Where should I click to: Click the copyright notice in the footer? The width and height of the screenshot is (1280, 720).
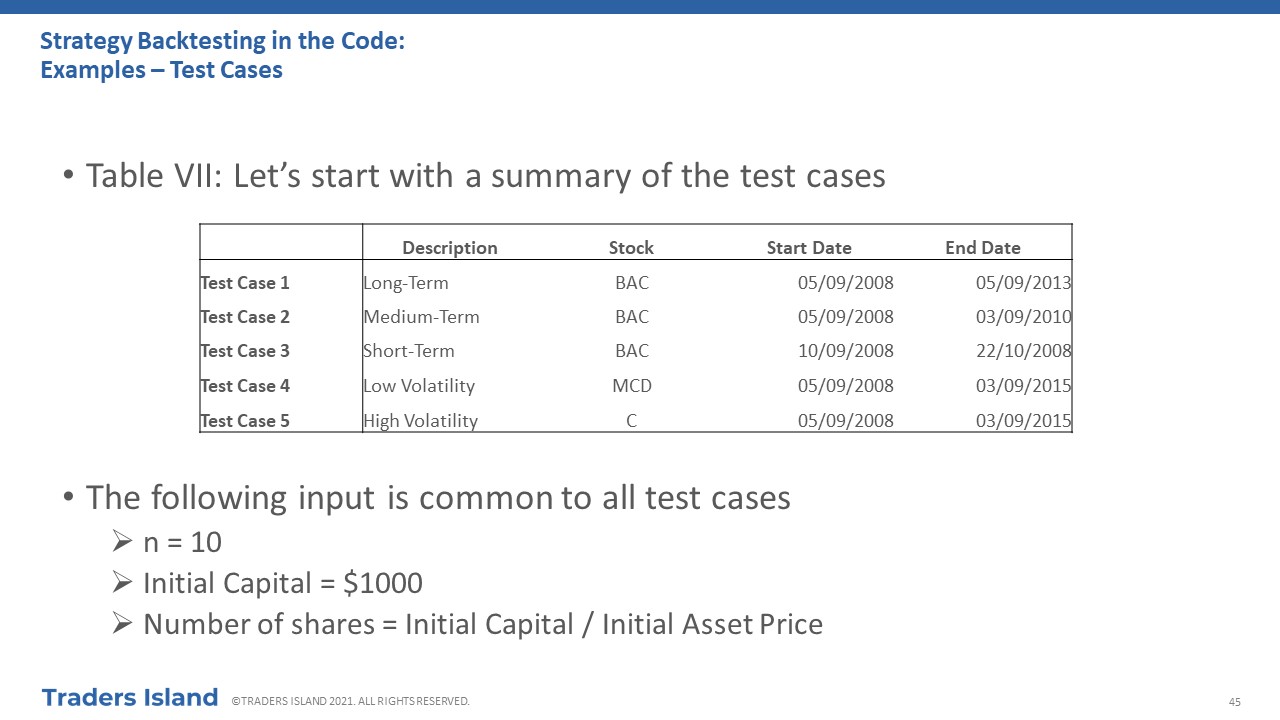pos(350,701)
